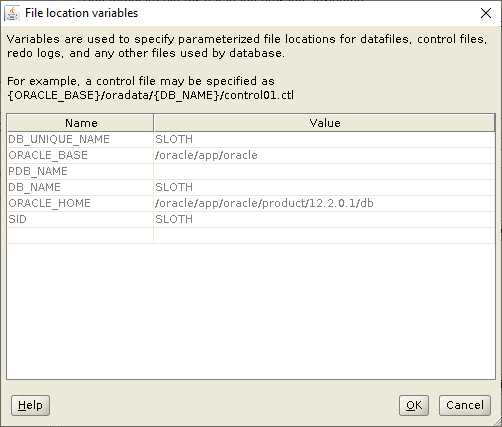502x427 pixels.
Task: Click the SLOTH value for SID
Action: 324,219
